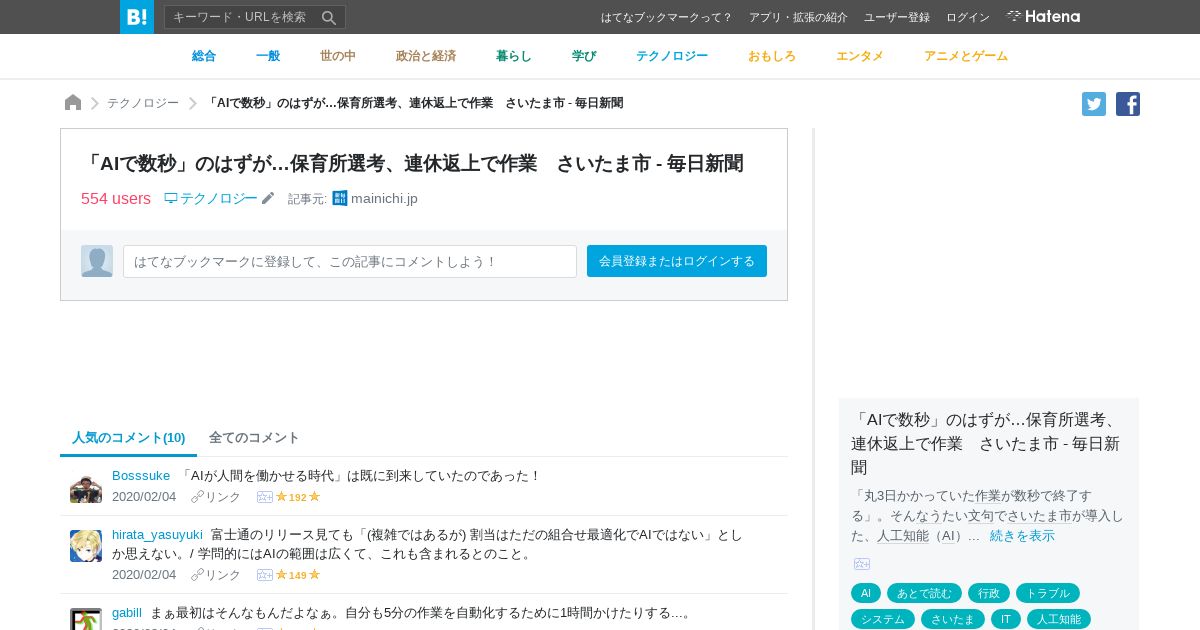Share article on Twitter

click(1094, 104)
